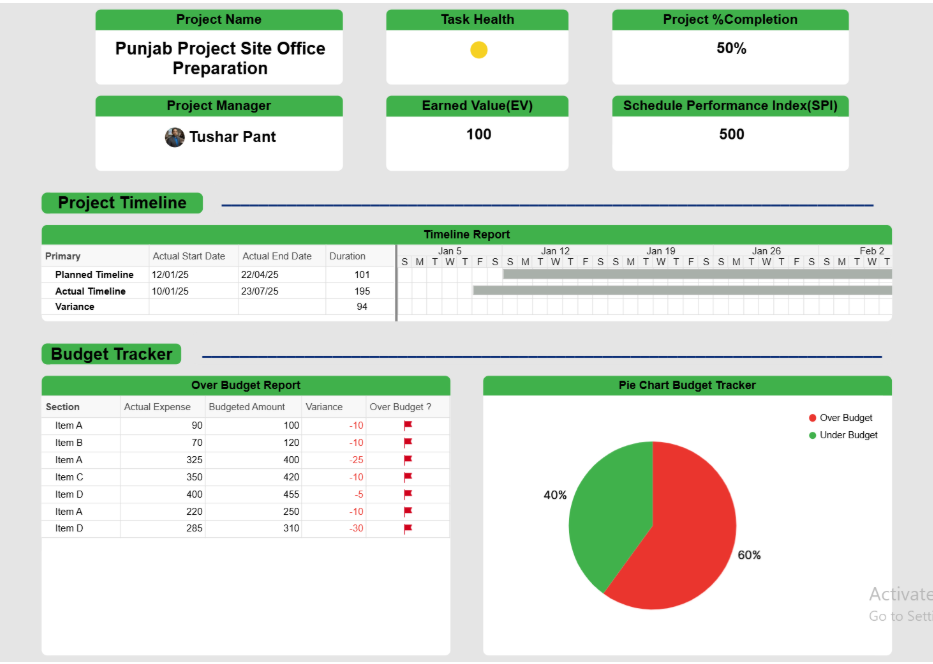Image resolution: width=933 pixels, height=664 pixels.
Task: Click the flag for the row with variance -30
Action: pos(407,528)
